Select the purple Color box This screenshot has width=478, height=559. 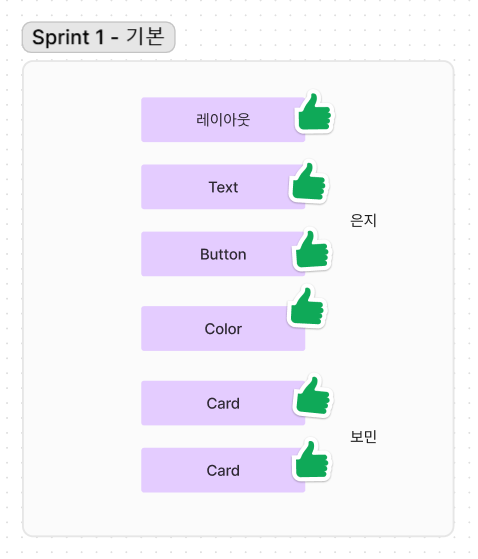tap(223, 328)
